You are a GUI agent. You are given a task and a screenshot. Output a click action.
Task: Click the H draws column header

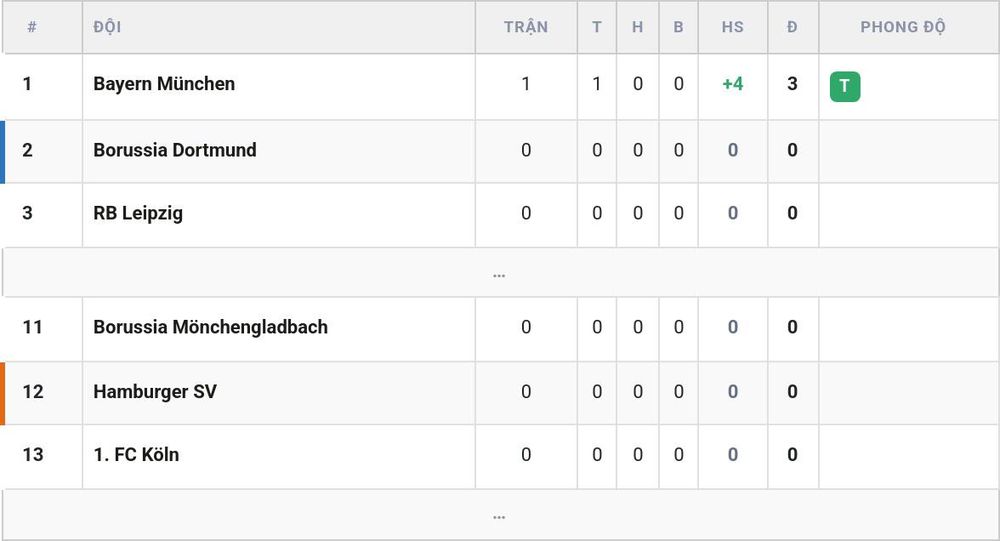pos(637,27)
